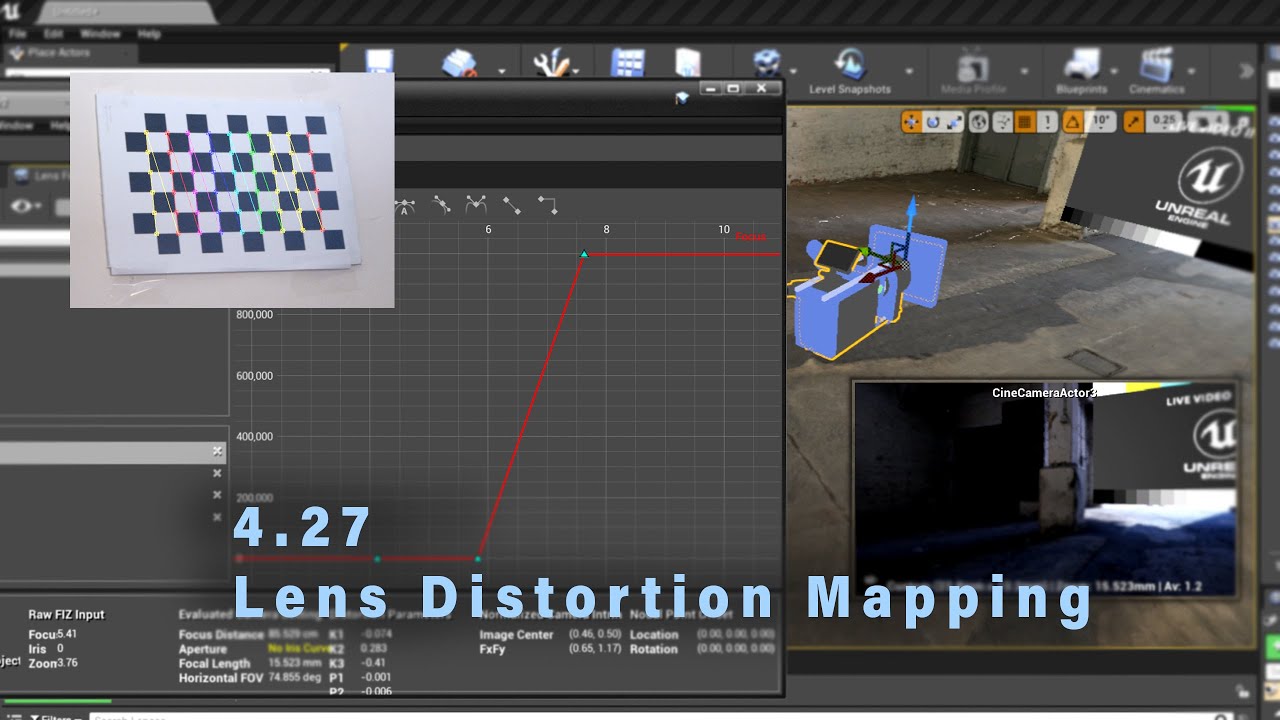Select the third curve tangent tool icon
The width and height of the screenshot is (1280, 720).
point(476,205)
